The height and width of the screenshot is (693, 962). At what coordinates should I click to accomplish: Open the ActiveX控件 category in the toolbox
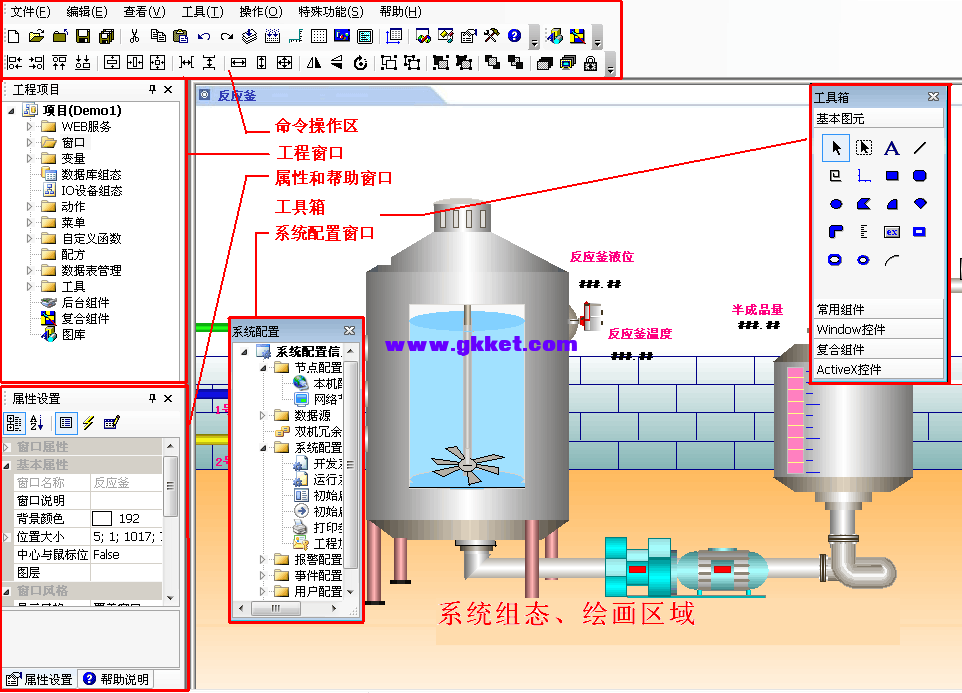[x=878, y=370]
